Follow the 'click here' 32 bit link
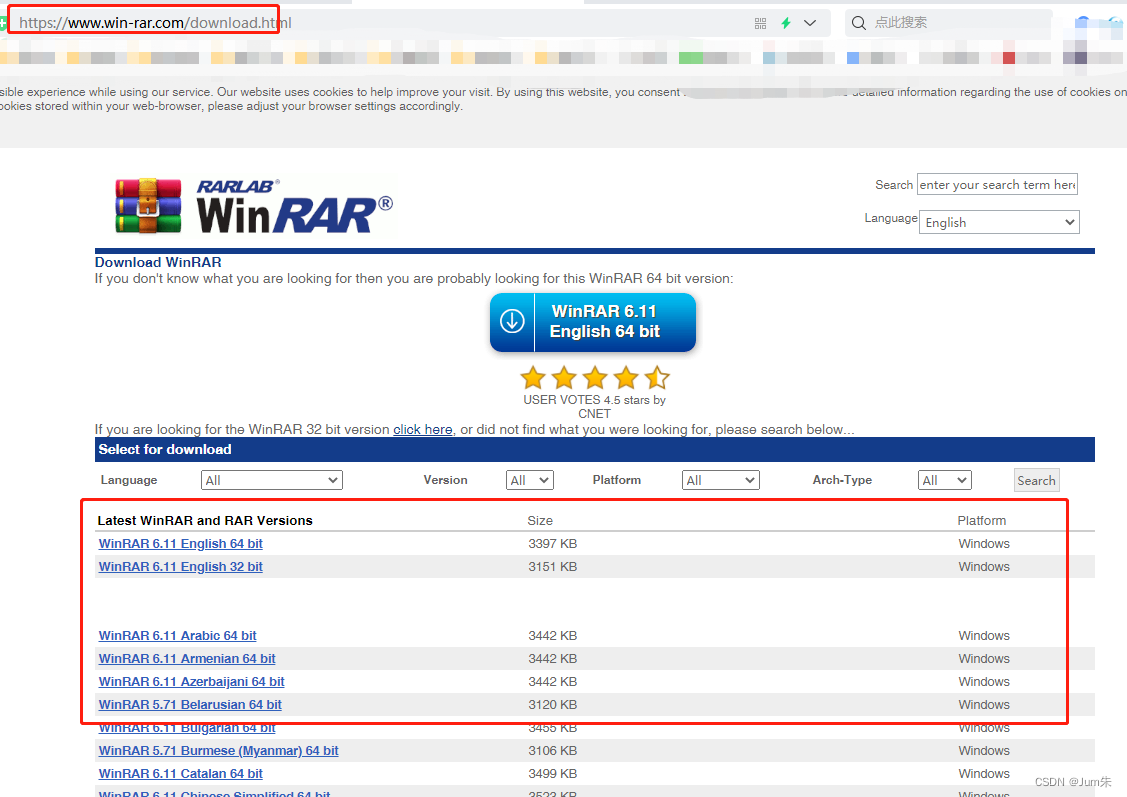1127x797 pixels. coord(423,430)
